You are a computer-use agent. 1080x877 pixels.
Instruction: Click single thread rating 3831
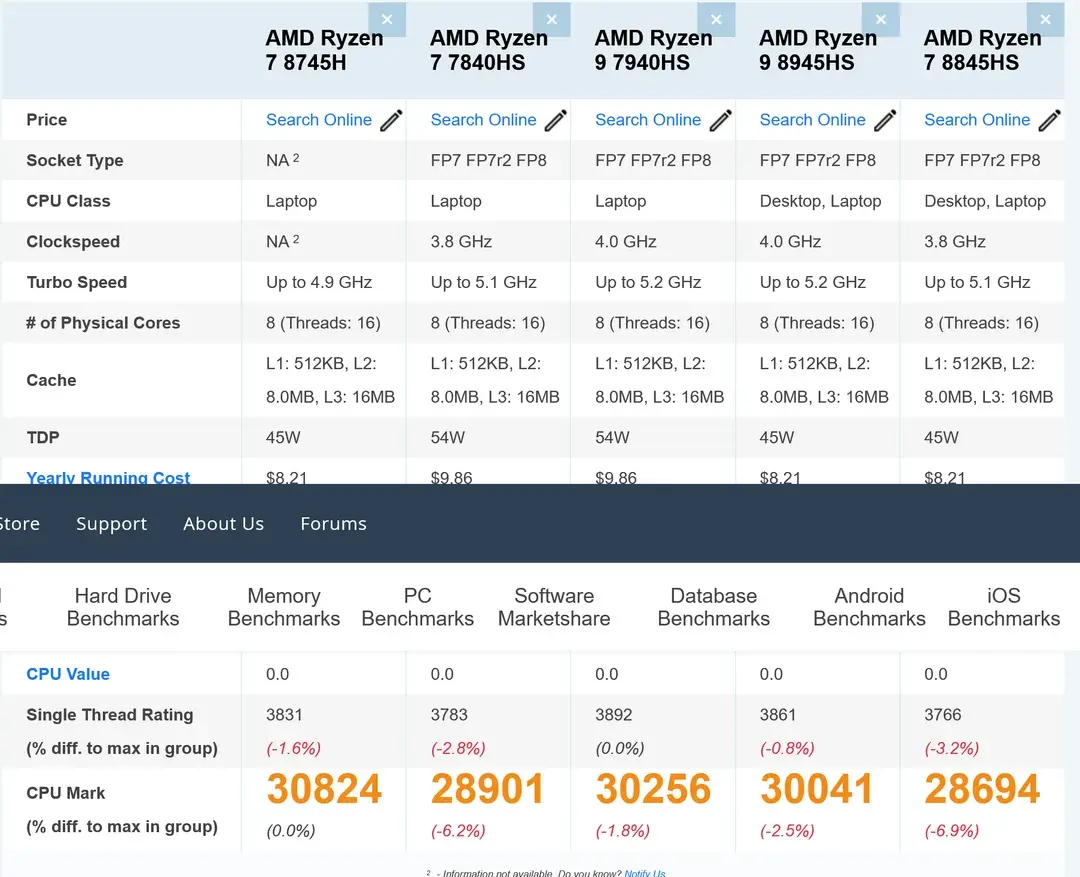[284, 714]
